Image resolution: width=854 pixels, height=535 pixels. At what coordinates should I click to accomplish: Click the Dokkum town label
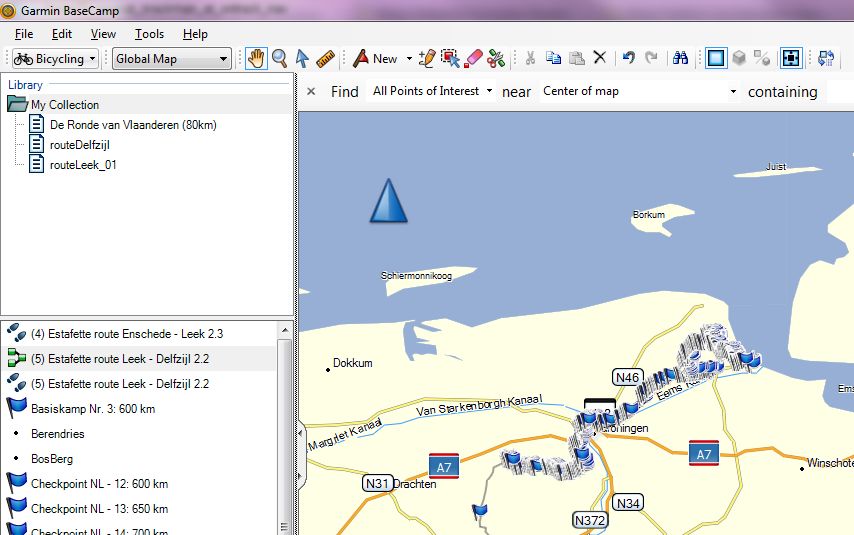[352, 363]
